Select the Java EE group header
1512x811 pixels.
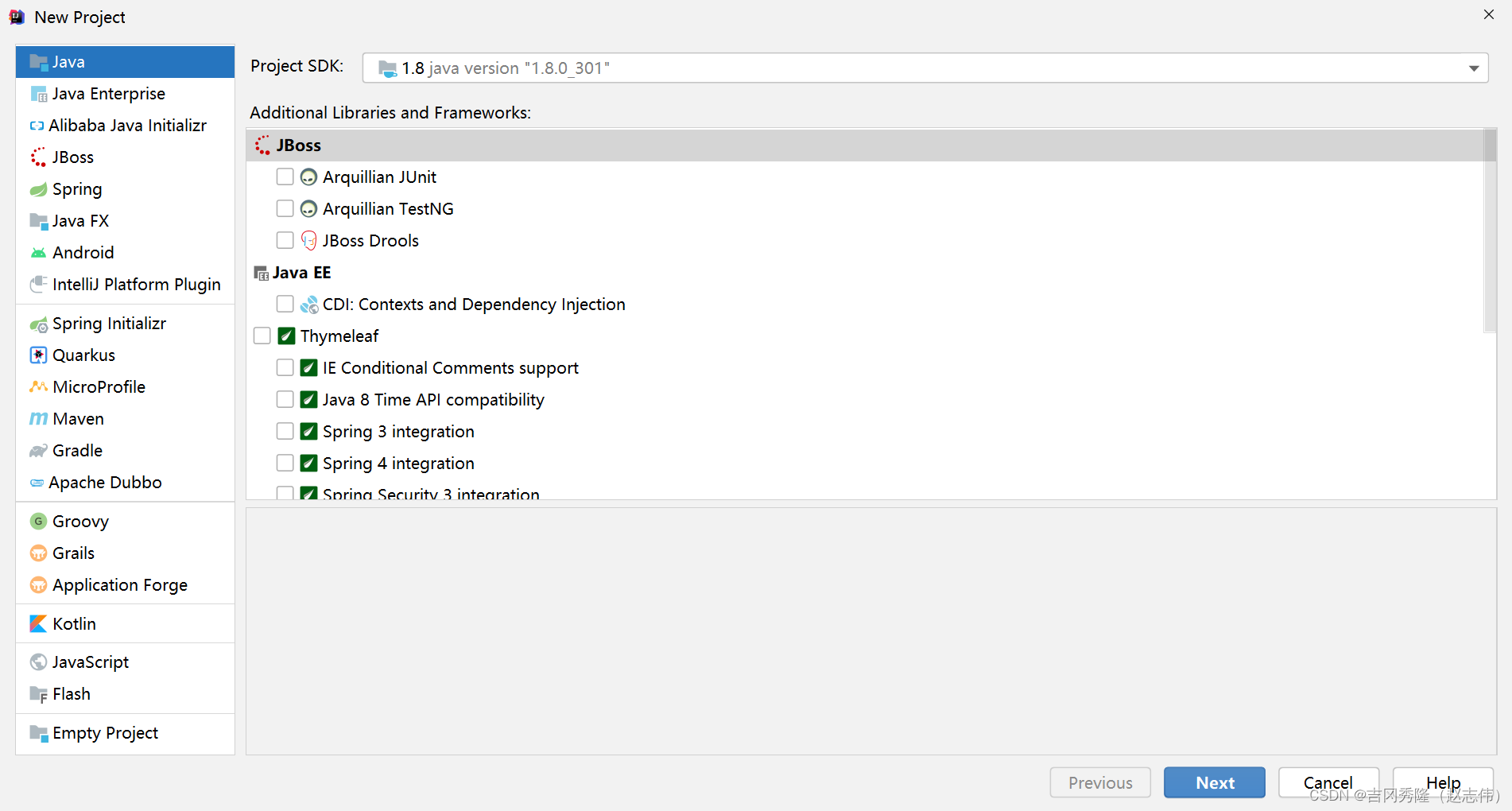(x=865, y=273)
